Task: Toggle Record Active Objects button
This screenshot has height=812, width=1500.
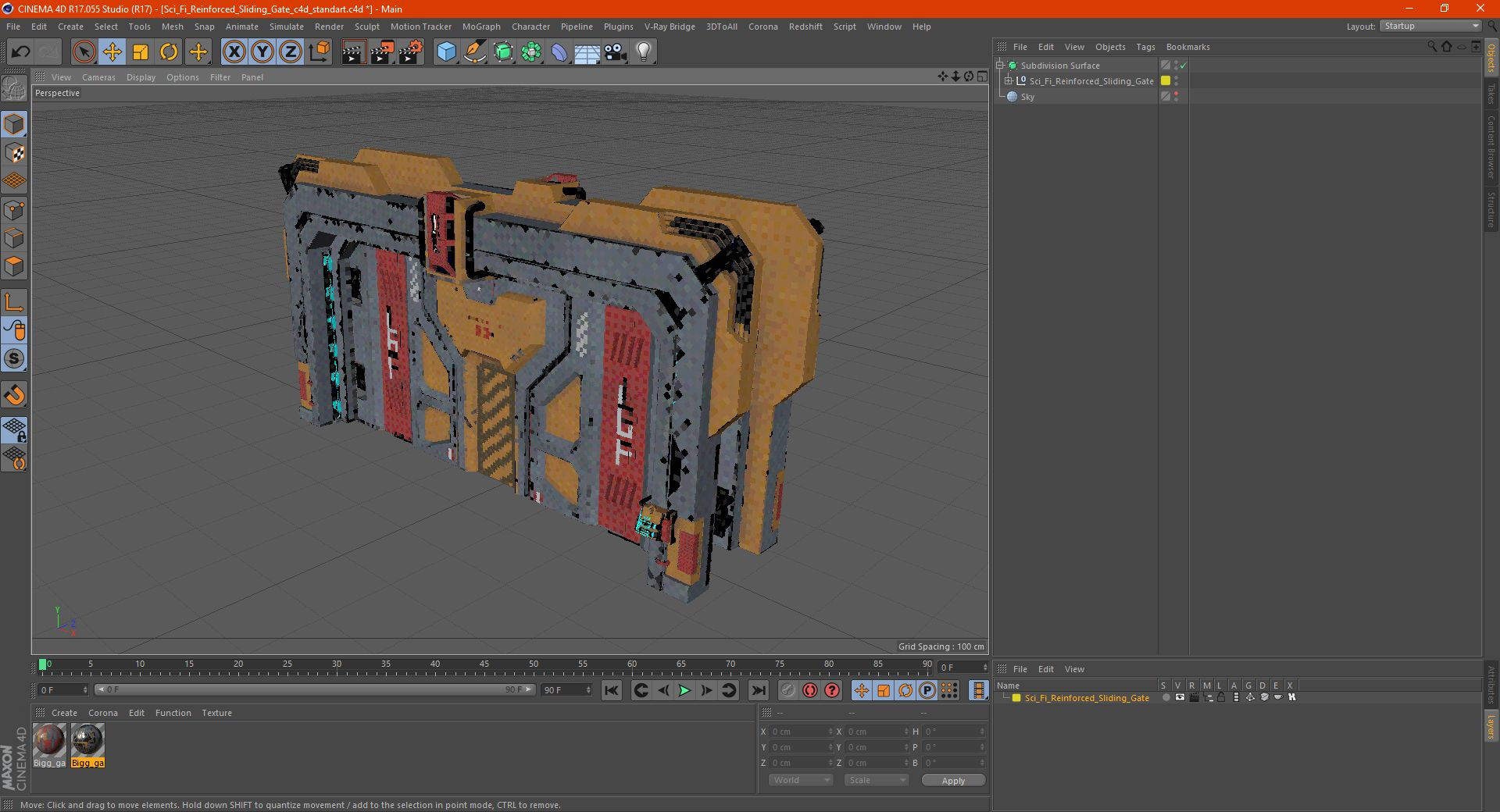Action: pos(787,690)
